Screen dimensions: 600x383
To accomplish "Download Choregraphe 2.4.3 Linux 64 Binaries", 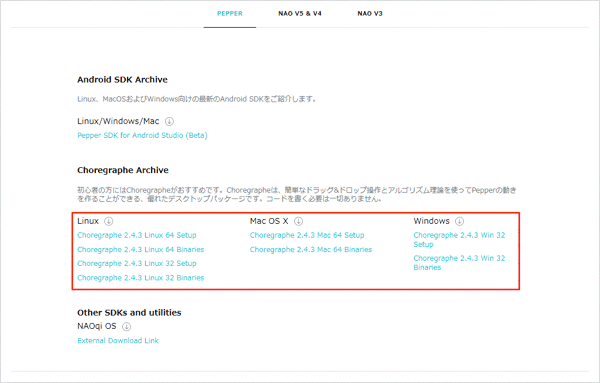I will [x=140, y=249].
